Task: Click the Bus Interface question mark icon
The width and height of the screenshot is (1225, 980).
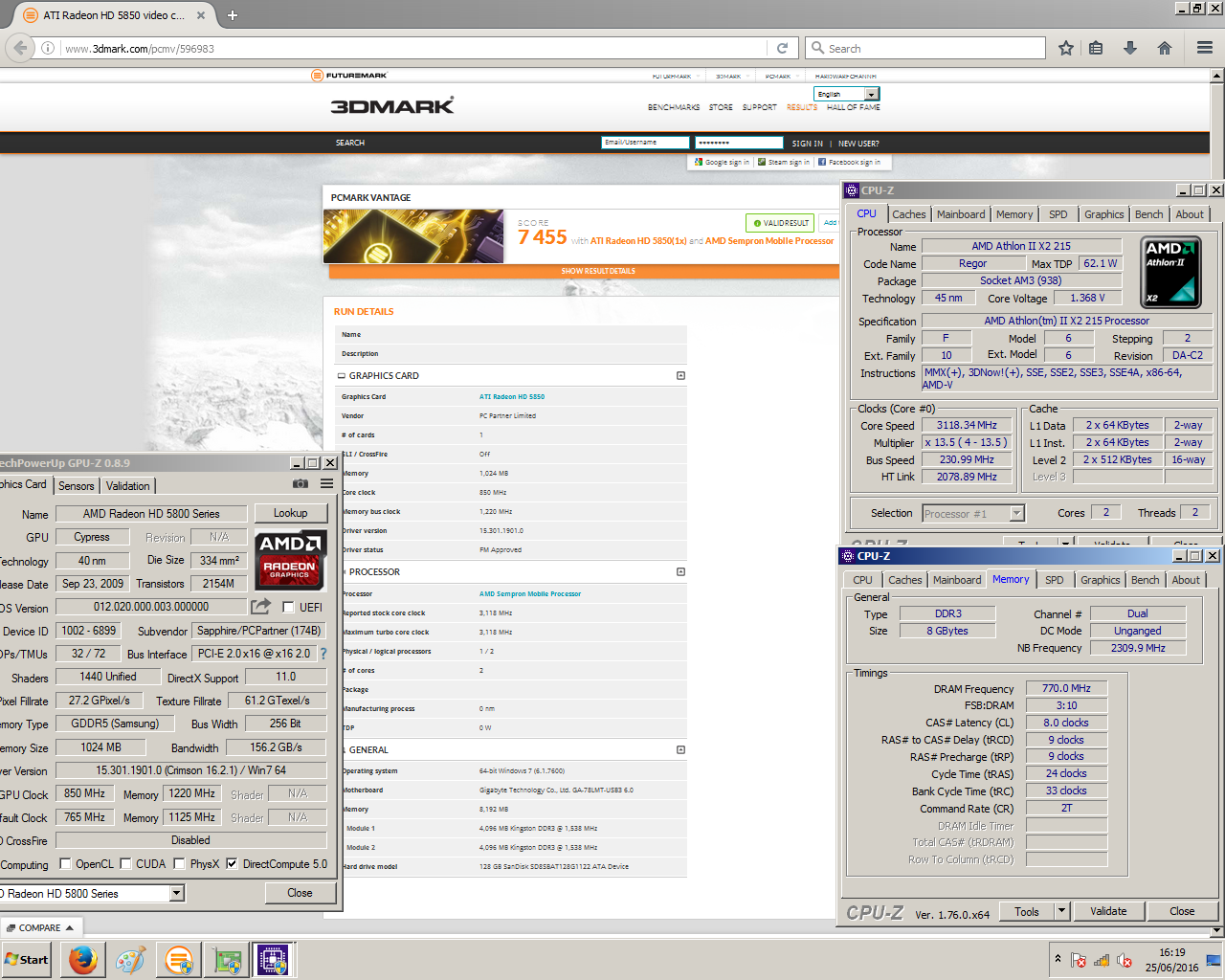Action: tap(323, 654)
